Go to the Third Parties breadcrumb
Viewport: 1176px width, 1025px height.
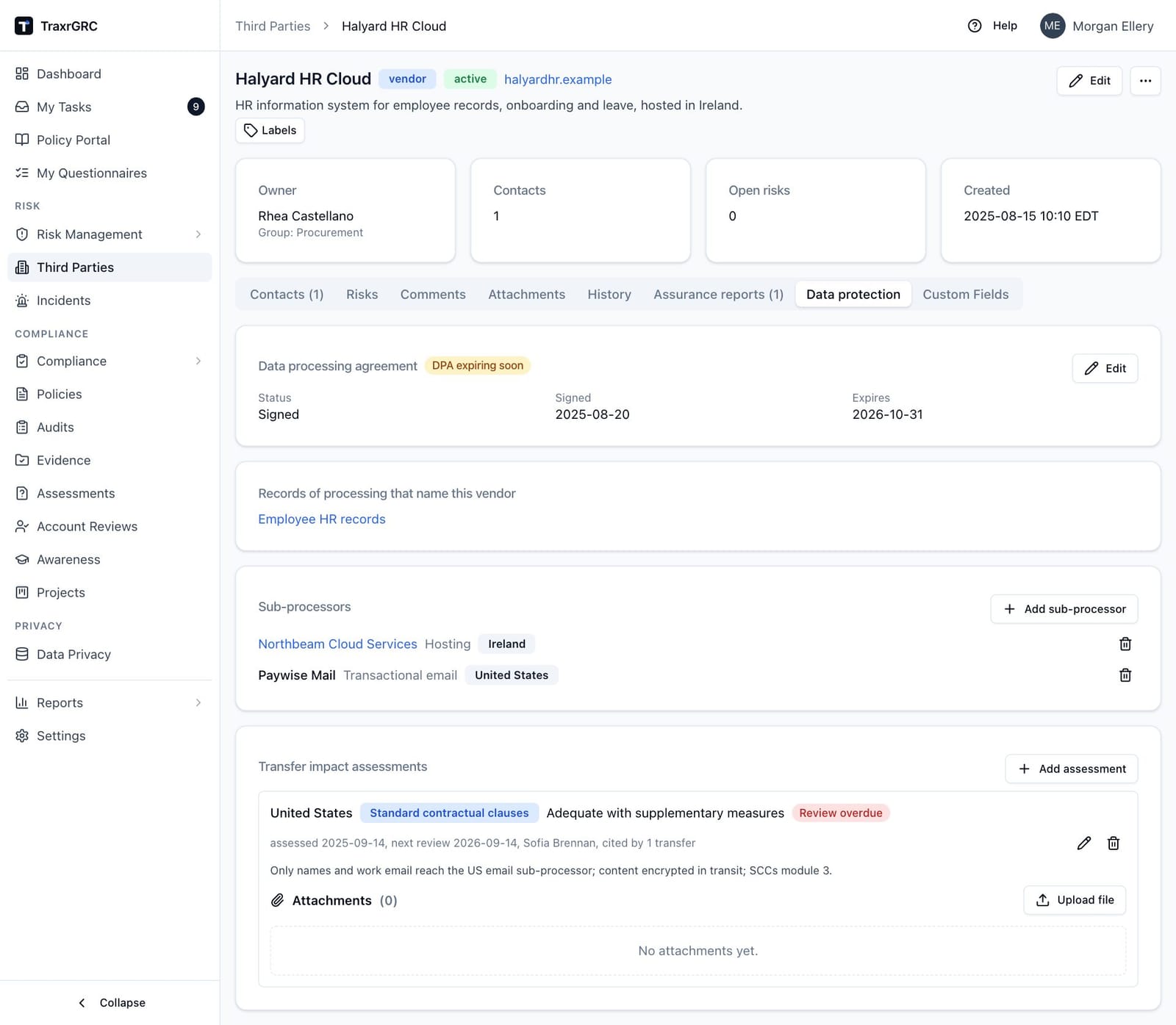(x=273, y=26)
